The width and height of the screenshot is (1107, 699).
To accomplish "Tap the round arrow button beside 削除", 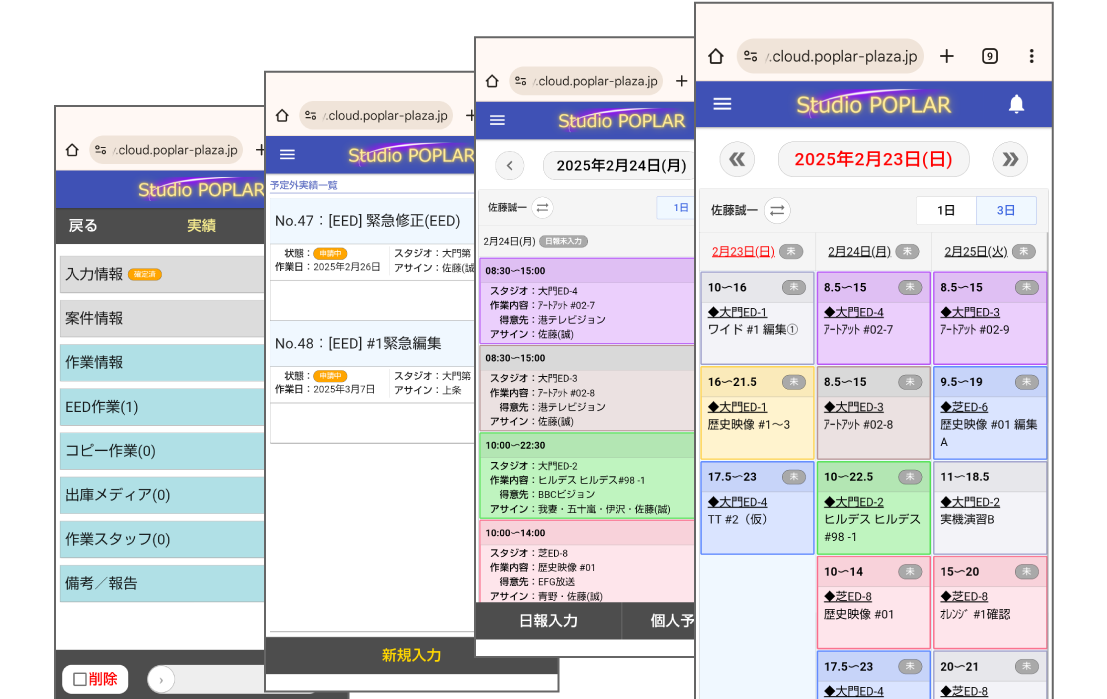I will coord(161,679).
